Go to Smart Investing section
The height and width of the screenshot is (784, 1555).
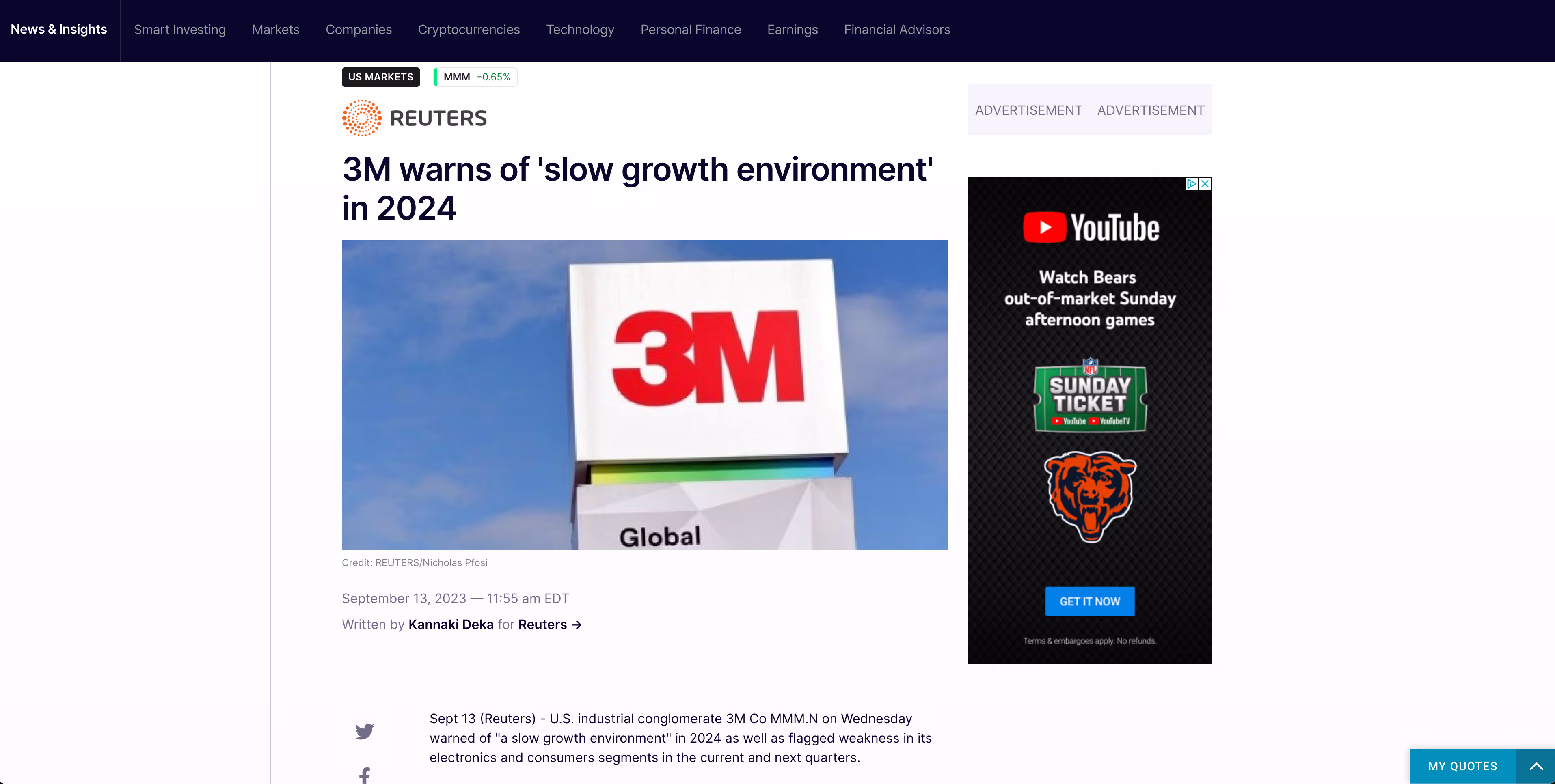tap(180, 30)
